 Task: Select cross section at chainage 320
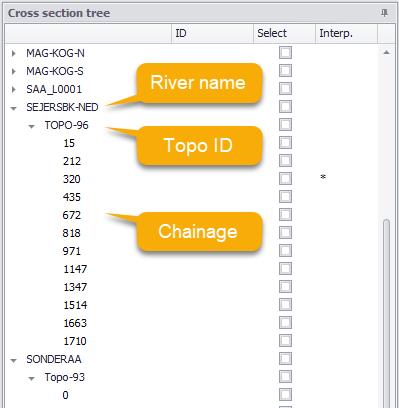pos(72,179)
